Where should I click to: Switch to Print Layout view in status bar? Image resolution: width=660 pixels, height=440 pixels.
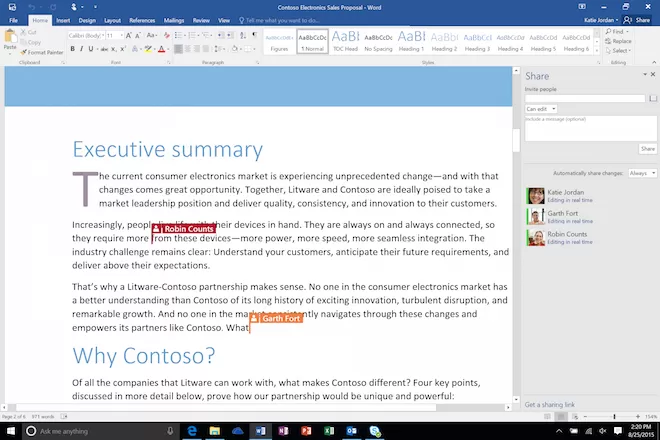pos(561,416)
